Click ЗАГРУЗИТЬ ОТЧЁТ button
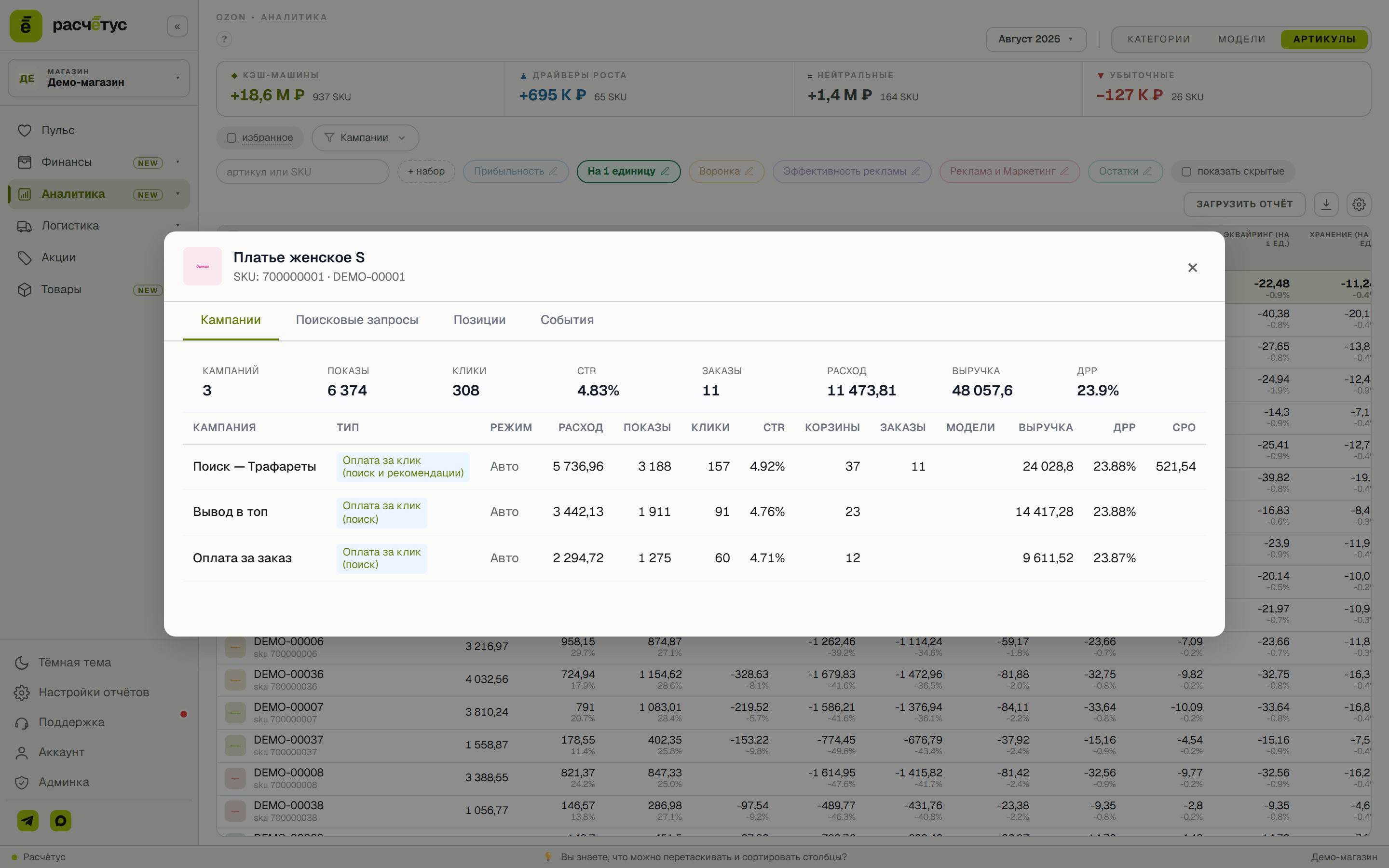Screen dimensions: 1389x868 (1244, 204)
